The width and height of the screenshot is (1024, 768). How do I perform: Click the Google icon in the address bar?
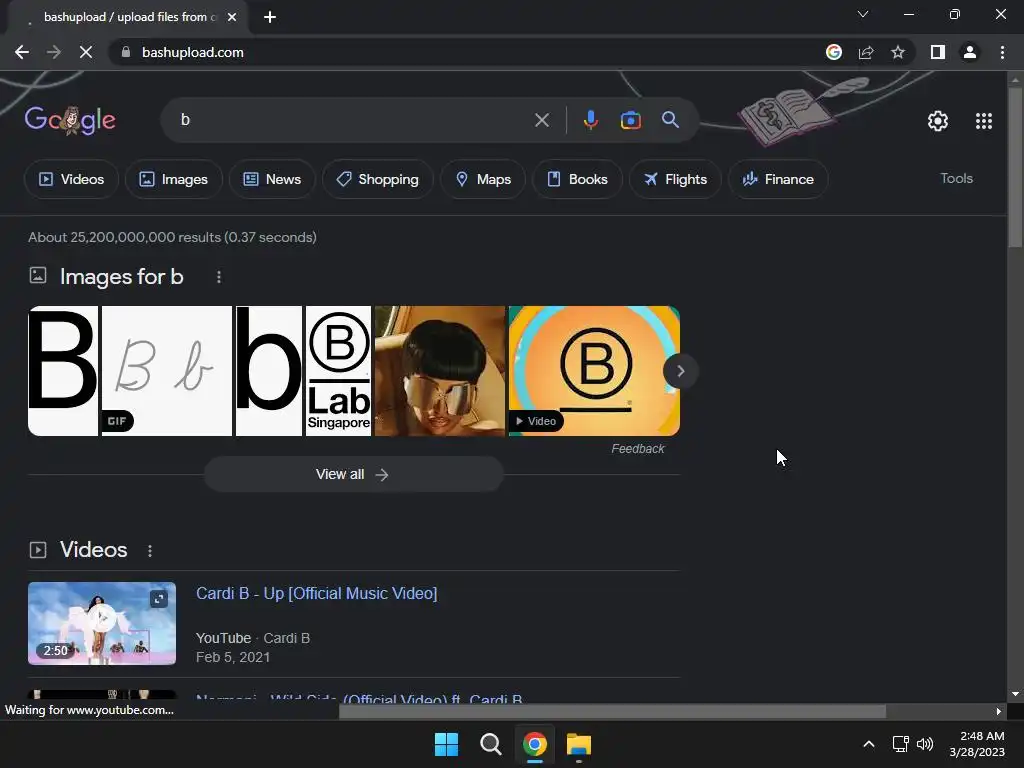(834, 52)
